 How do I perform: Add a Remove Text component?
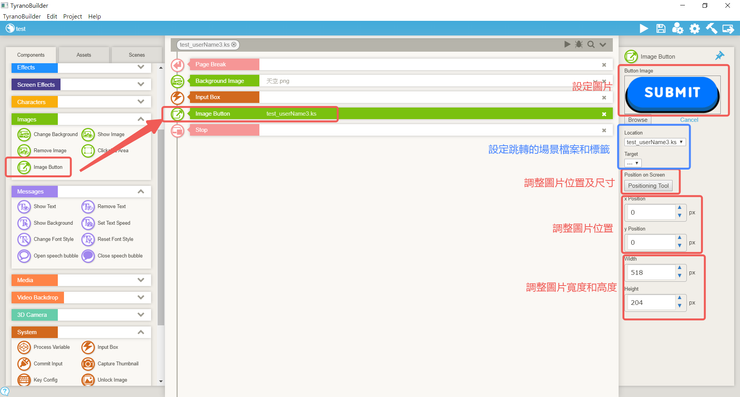pyautogui.click(x=103, y=207)
